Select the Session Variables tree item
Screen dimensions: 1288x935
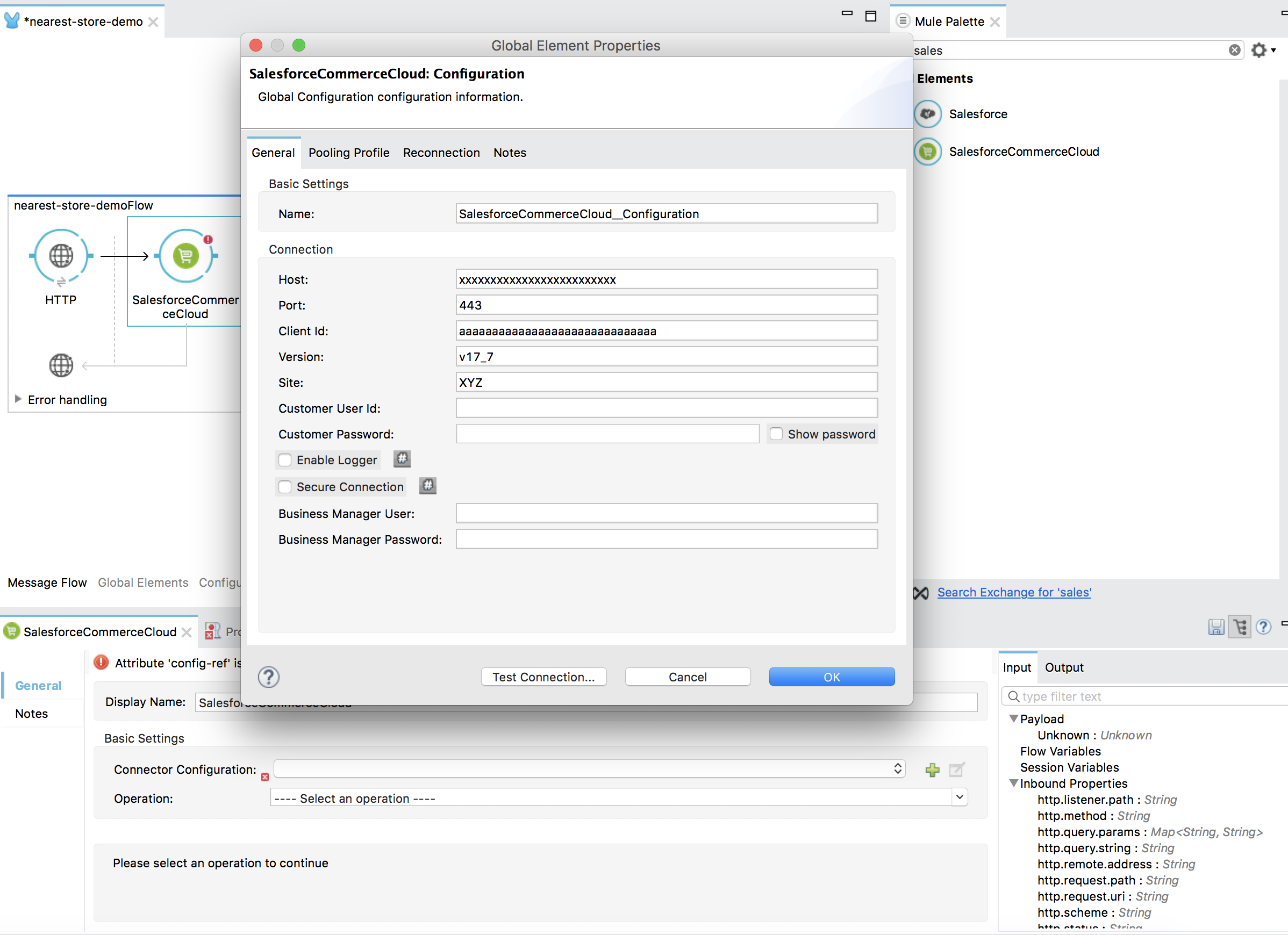1069,767
